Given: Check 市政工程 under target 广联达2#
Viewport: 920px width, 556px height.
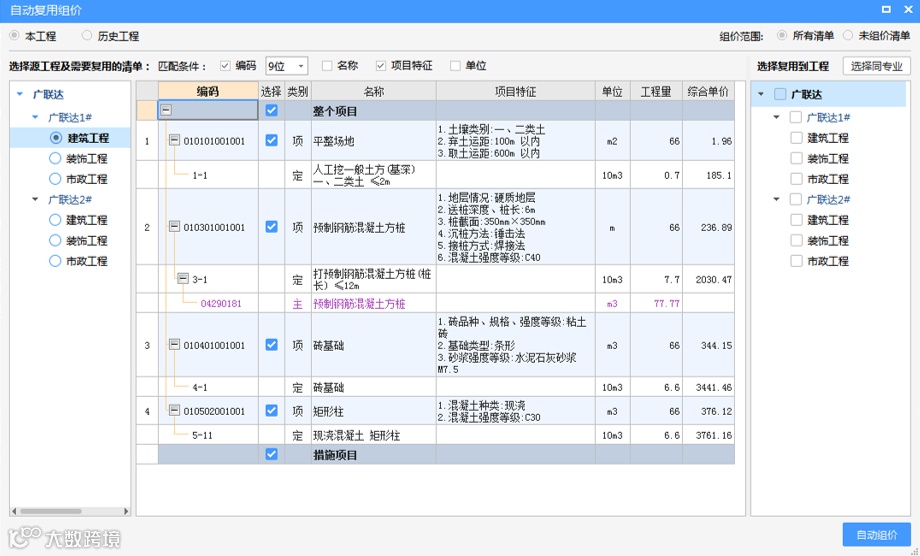Looking at the screenshot, I should 796,261.
